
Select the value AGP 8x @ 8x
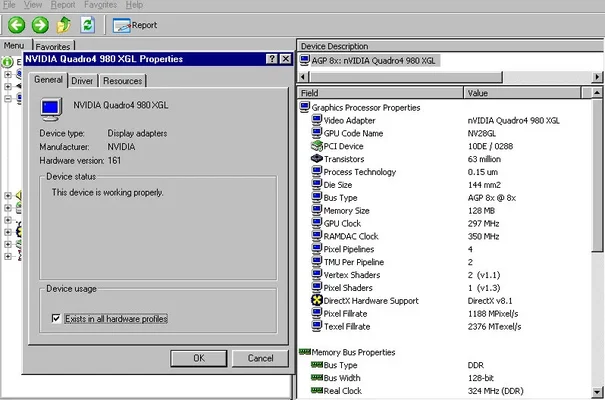(492, 198)
